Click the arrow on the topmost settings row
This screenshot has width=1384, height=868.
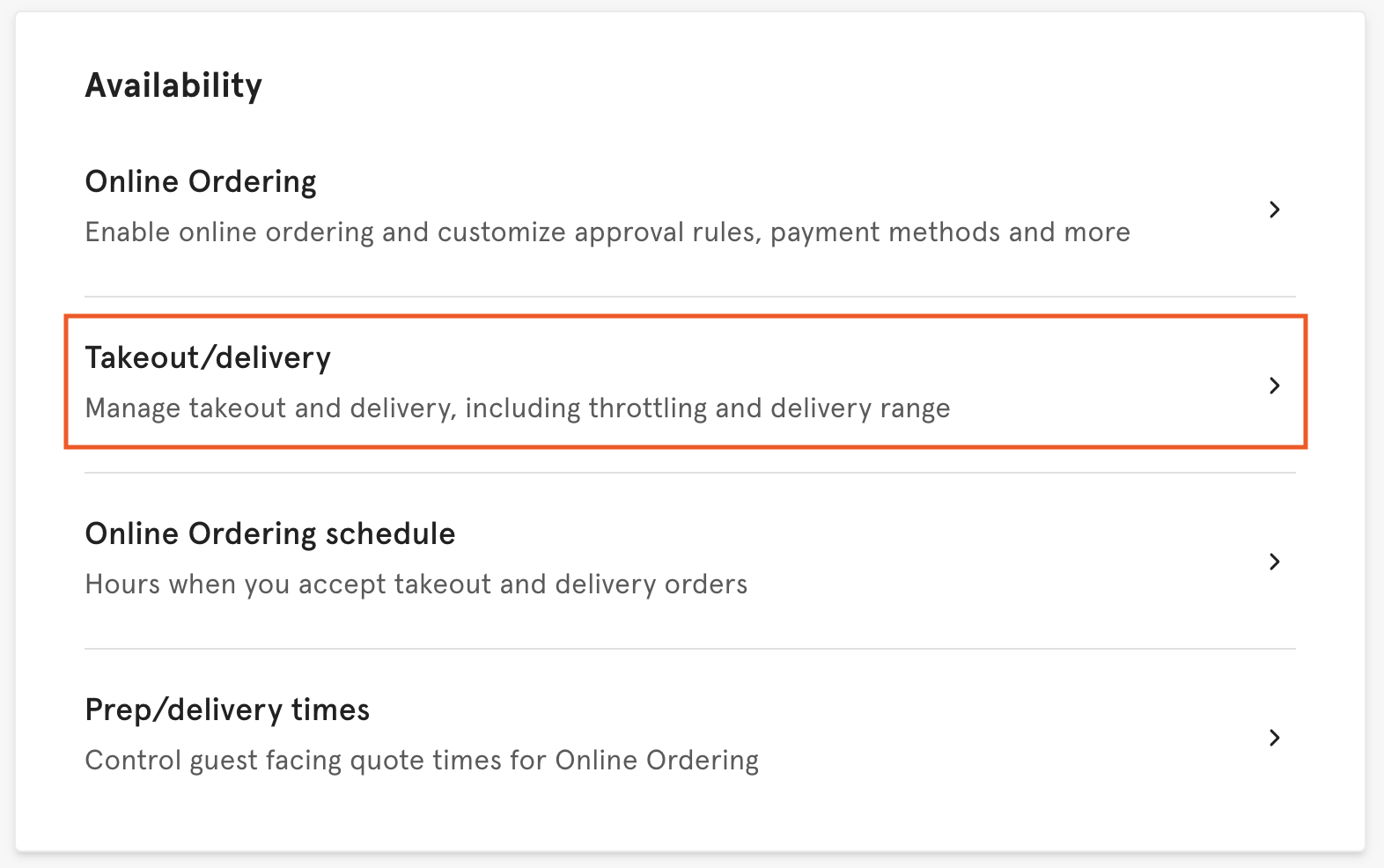pos(1274,210)
